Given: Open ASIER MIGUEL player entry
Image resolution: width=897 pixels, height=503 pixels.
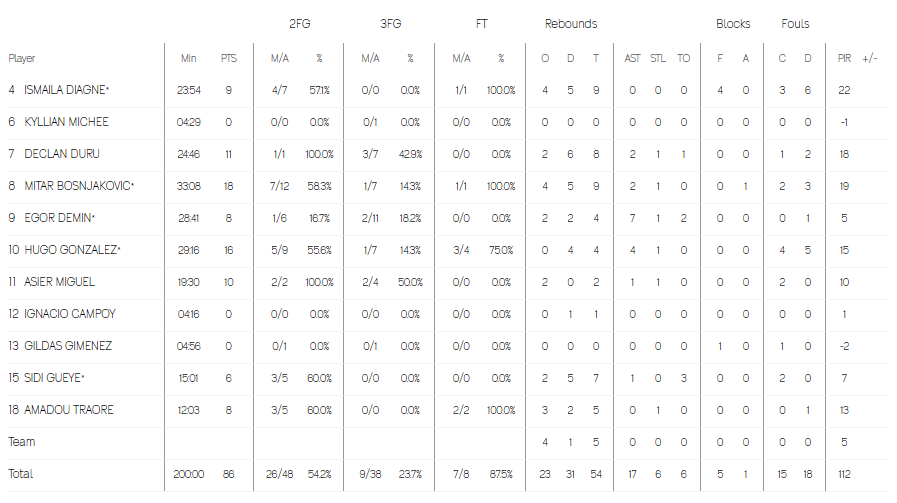Looking at the screenshot, I should [59, 283].
